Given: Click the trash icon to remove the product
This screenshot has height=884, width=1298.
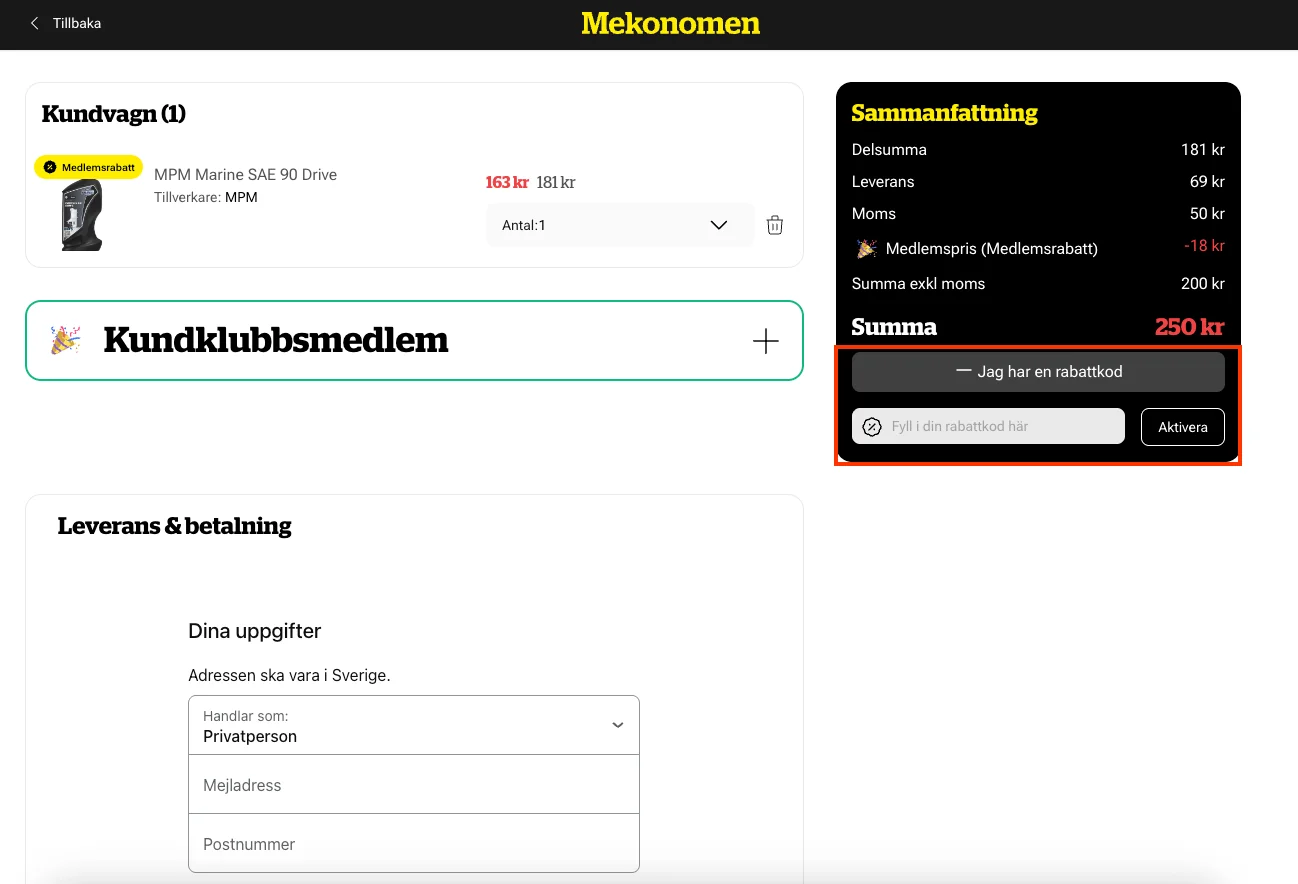Looking at the screenshot, I should pyautogui.click(x=775, y=225).
